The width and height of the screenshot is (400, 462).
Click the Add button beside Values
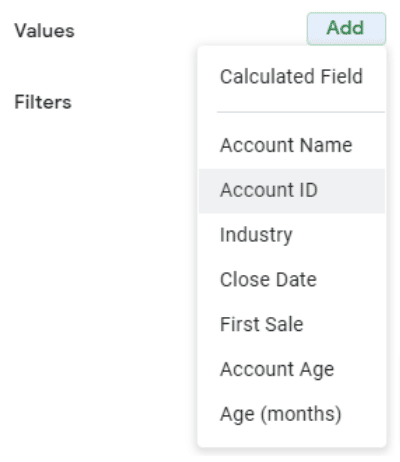point(346,28)
